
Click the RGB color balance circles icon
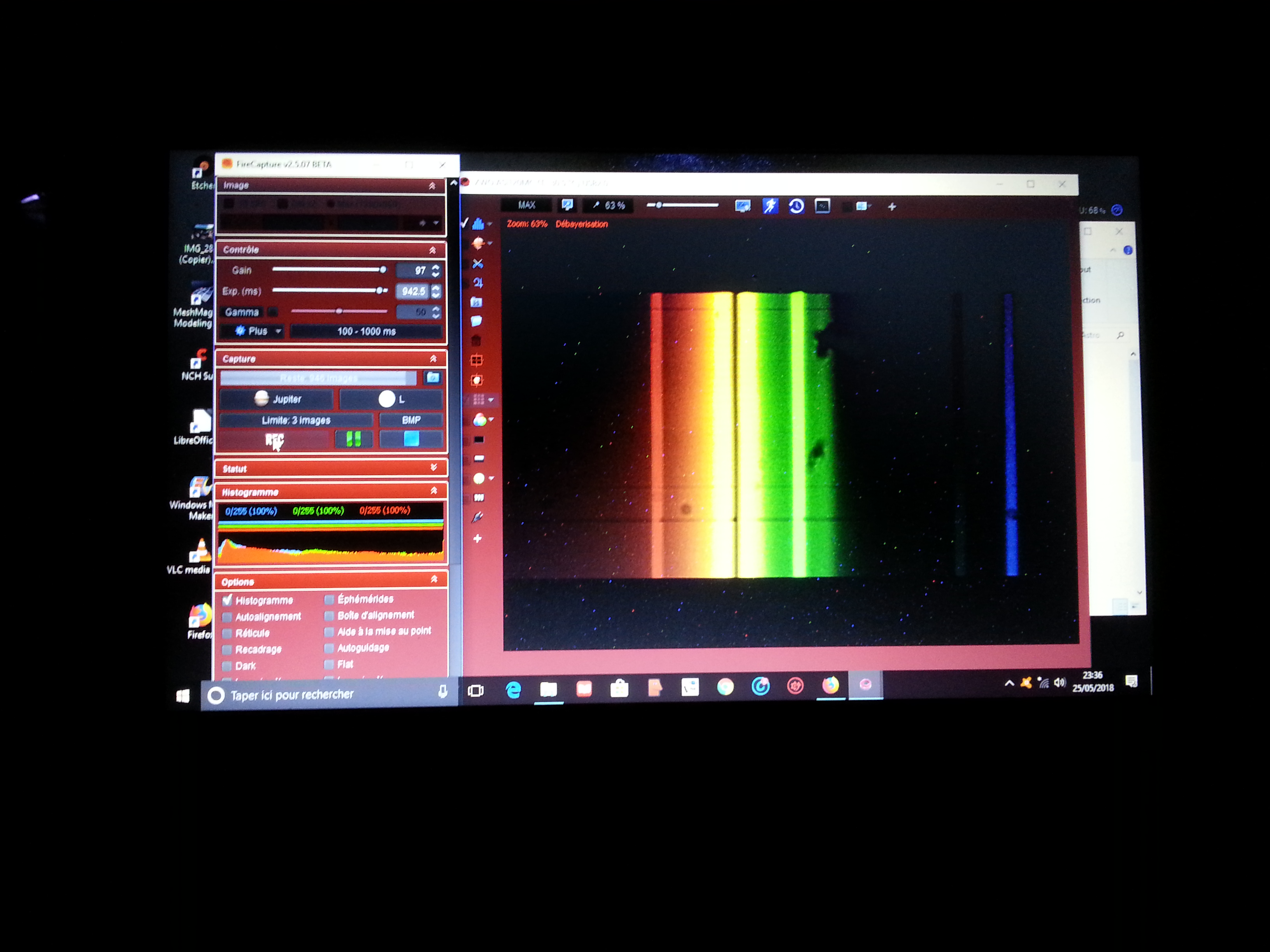(479, 420)
